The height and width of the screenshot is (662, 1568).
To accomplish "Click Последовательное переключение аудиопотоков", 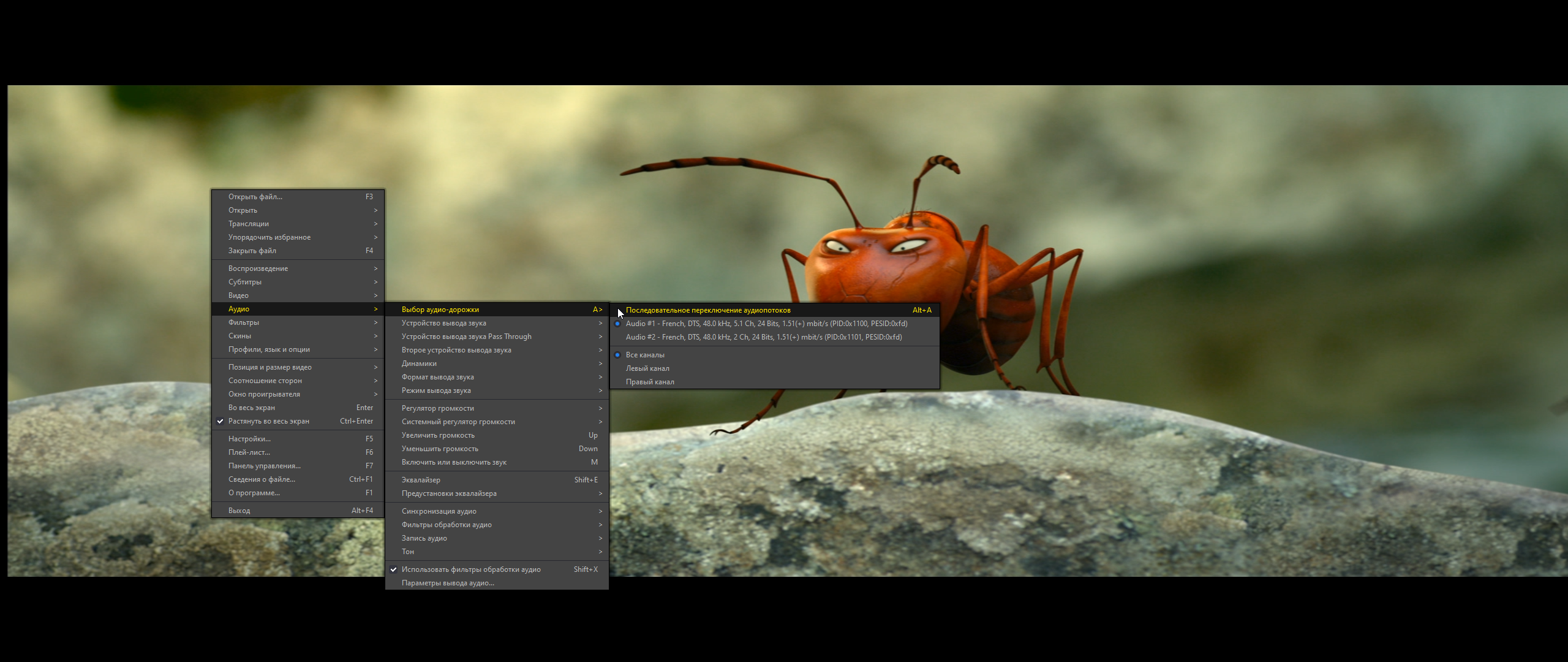I will tap(708, 310).
